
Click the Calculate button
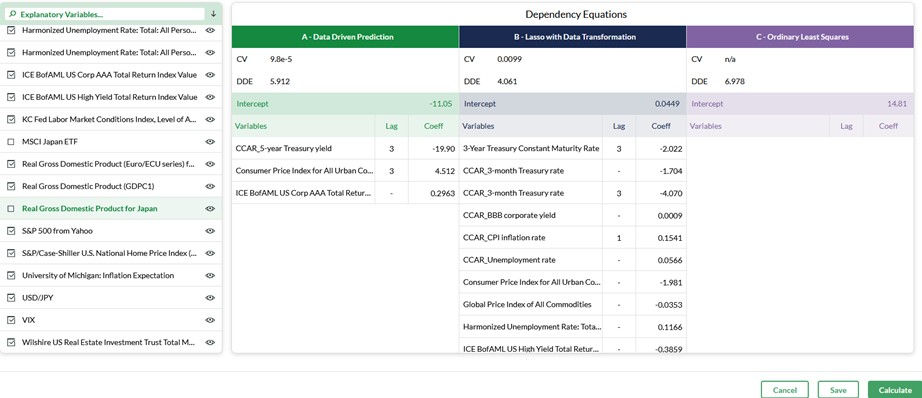pos(895,390)
